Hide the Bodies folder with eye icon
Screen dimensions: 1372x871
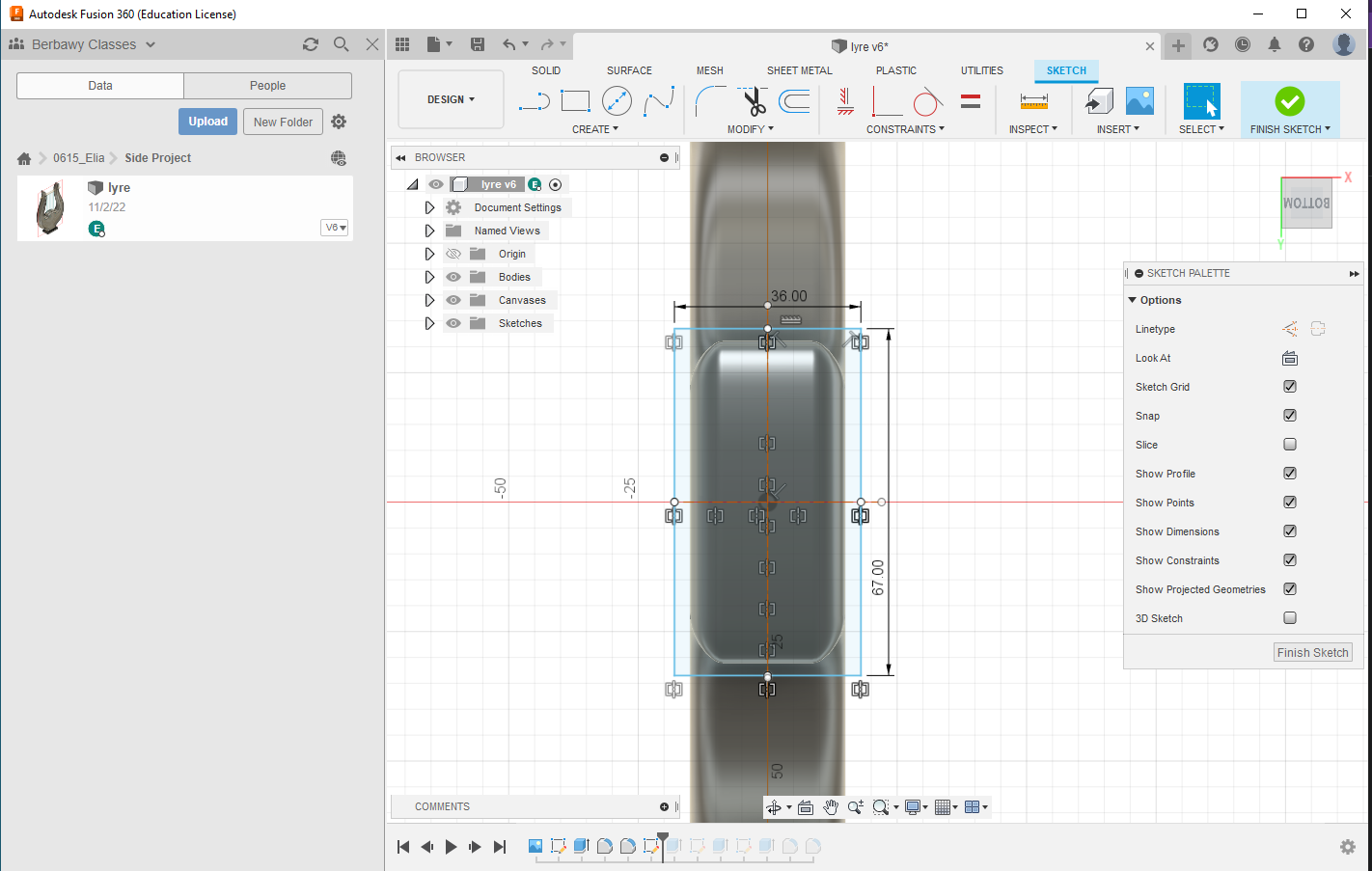click(x=453, y=277)
